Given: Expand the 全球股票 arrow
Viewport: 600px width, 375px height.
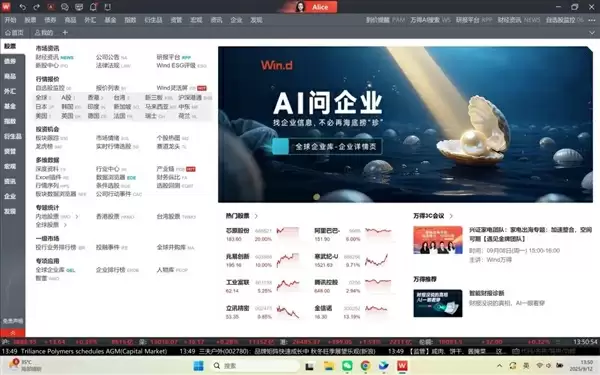Looking at the screenshot, I should point(65,225).
